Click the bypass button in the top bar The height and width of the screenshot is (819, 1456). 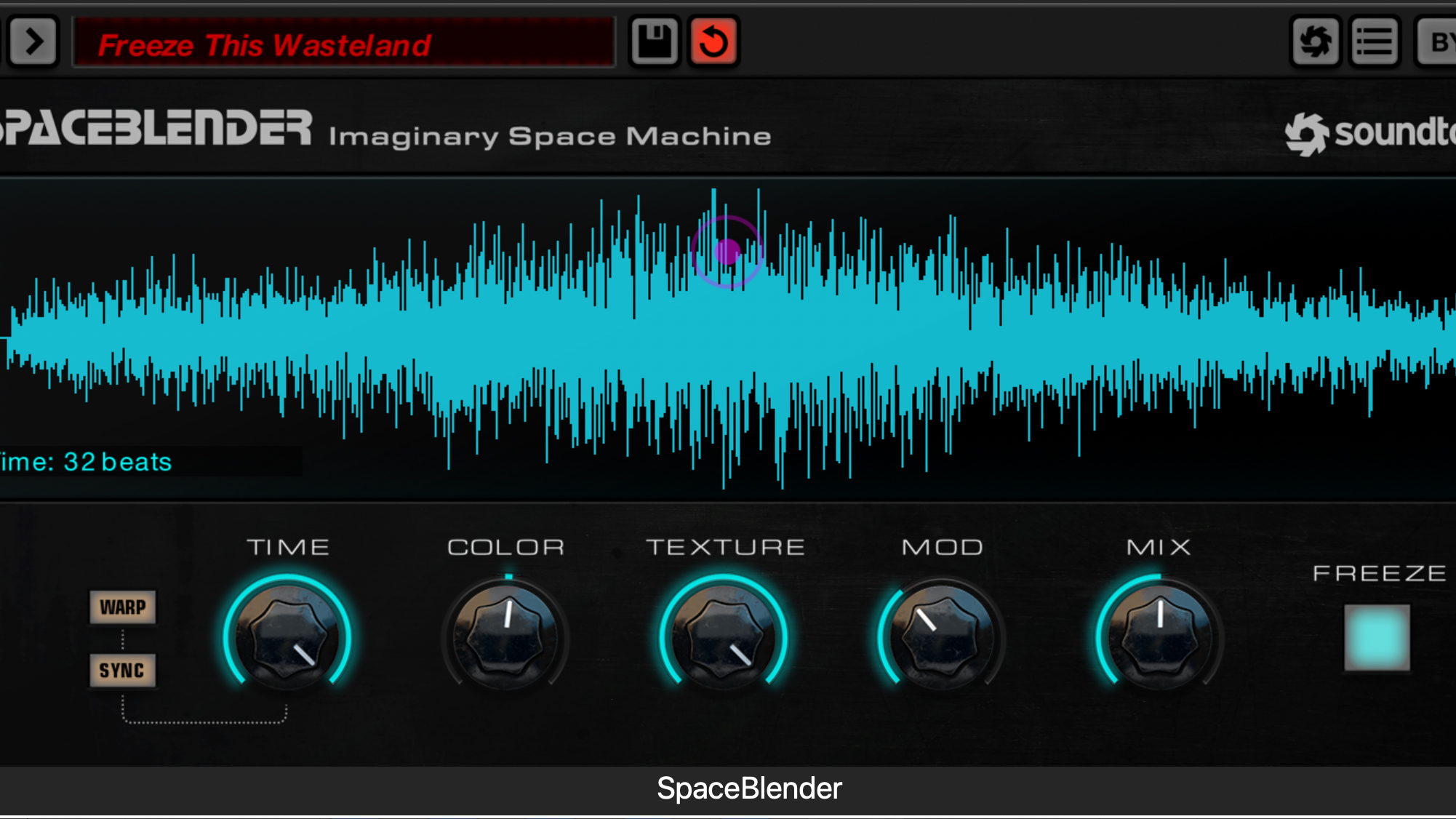(x=1436, y=42)
